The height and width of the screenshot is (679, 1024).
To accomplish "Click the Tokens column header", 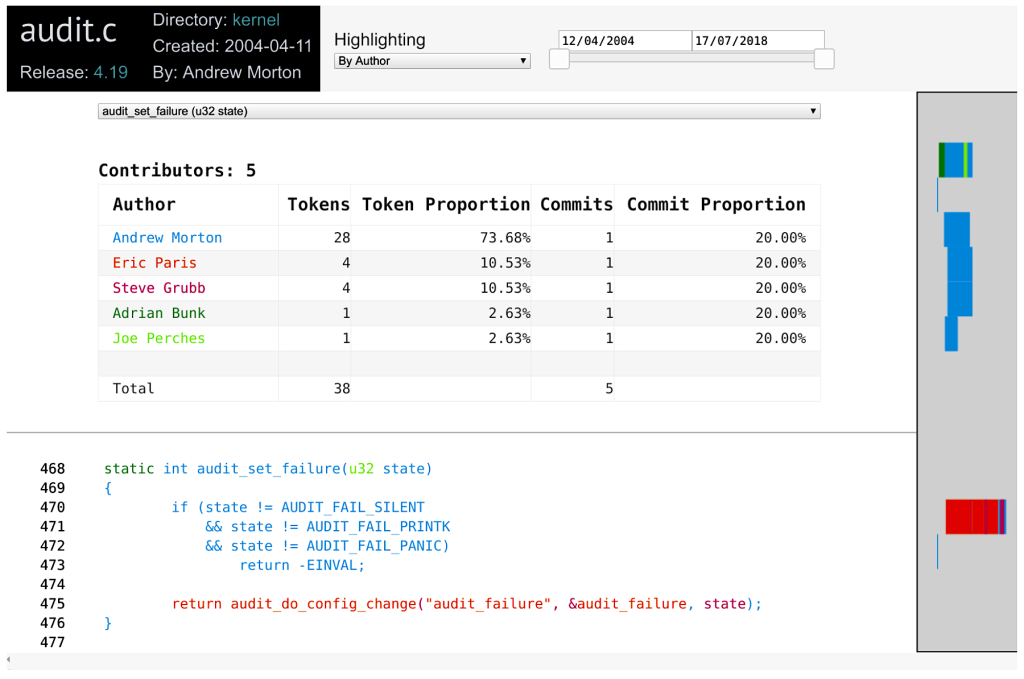I will pos(318,204).
